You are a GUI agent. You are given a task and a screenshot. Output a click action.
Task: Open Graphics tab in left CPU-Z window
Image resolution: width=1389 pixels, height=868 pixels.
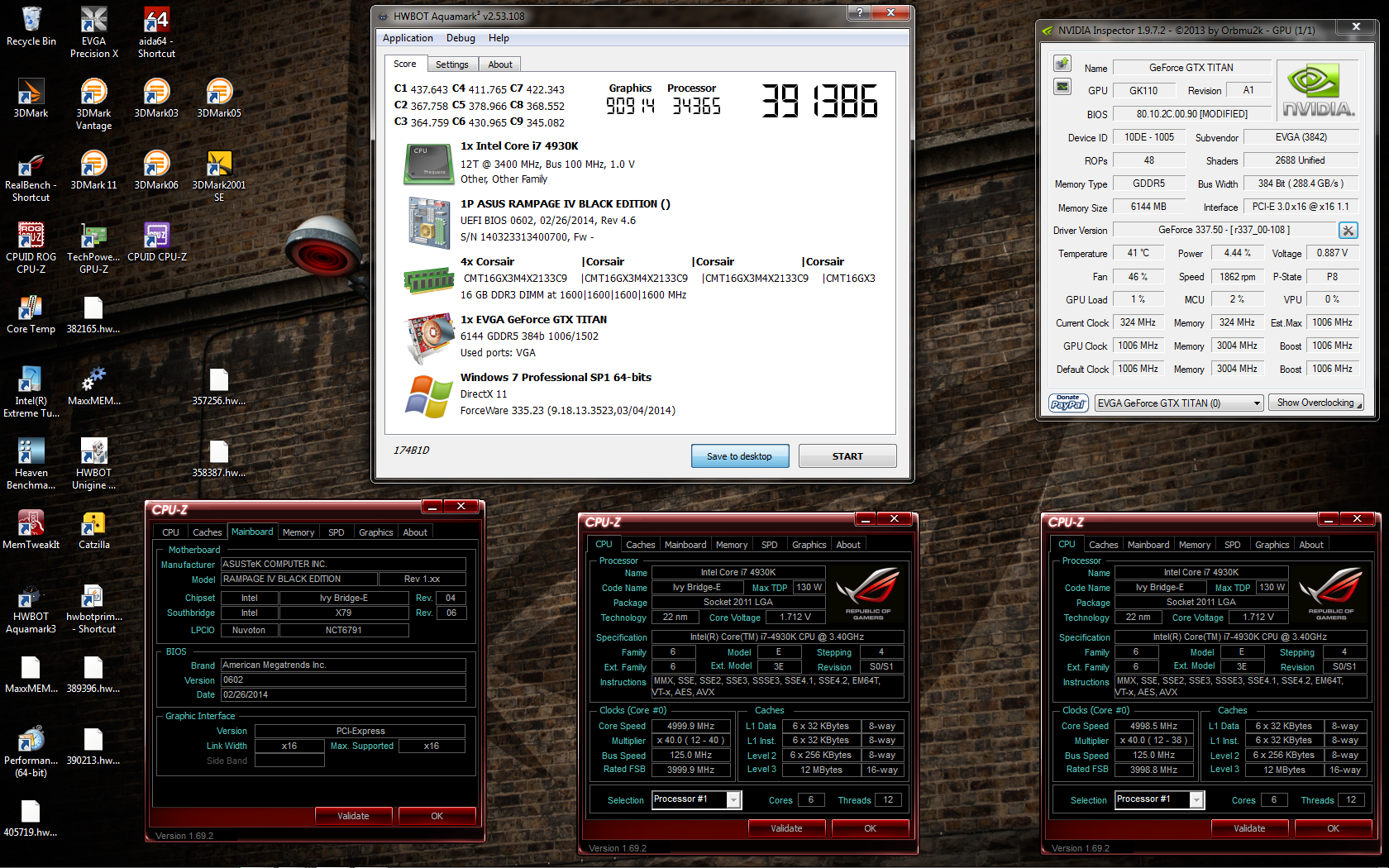click(376, 532)
